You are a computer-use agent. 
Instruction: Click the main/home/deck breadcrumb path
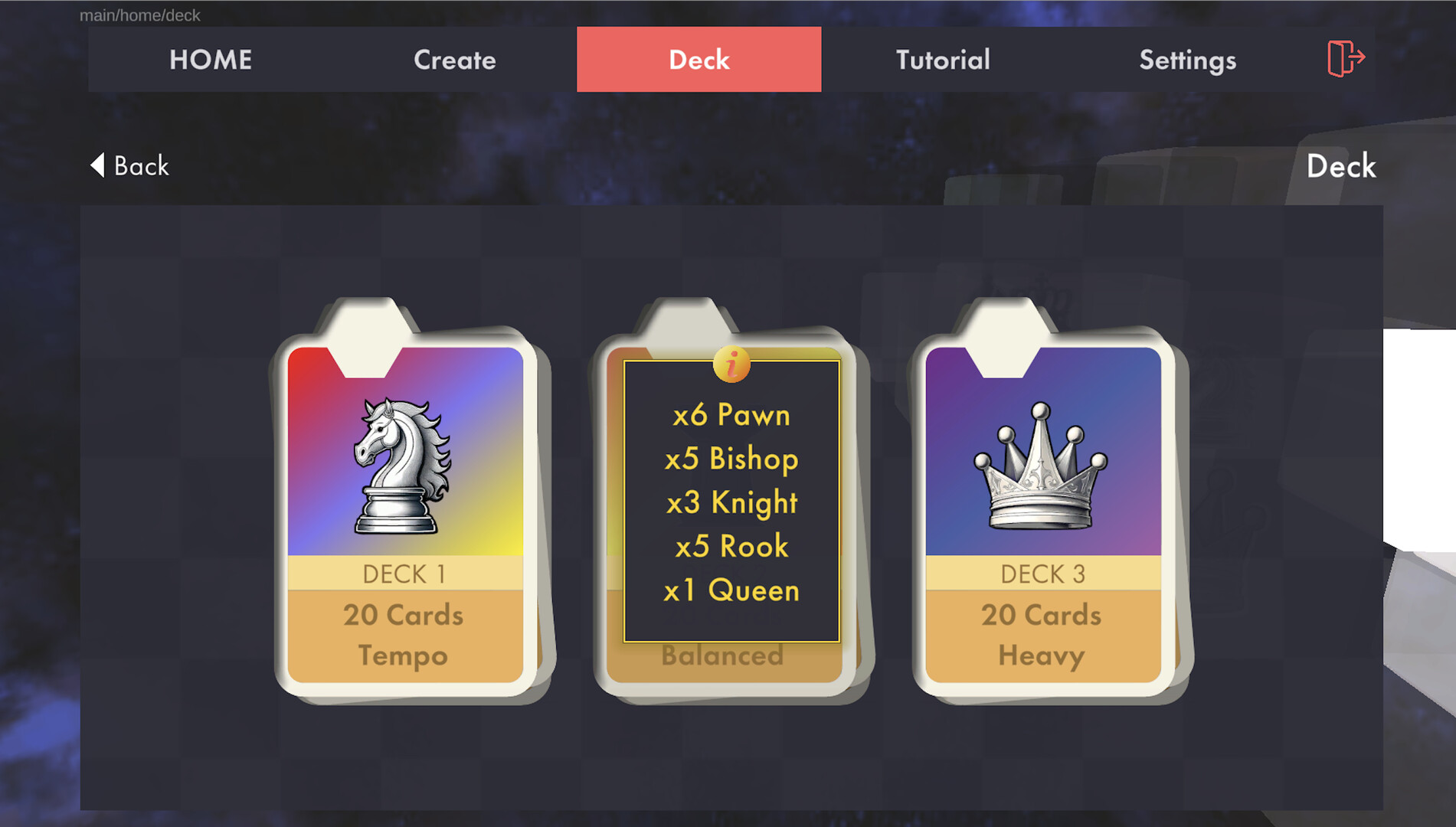click(x=140, y=15)
